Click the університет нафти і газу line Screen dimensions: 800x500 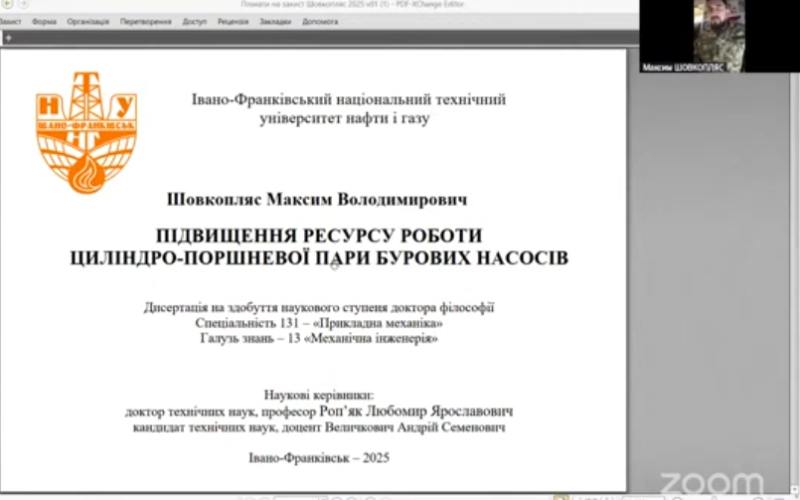[x=345, y=118]
